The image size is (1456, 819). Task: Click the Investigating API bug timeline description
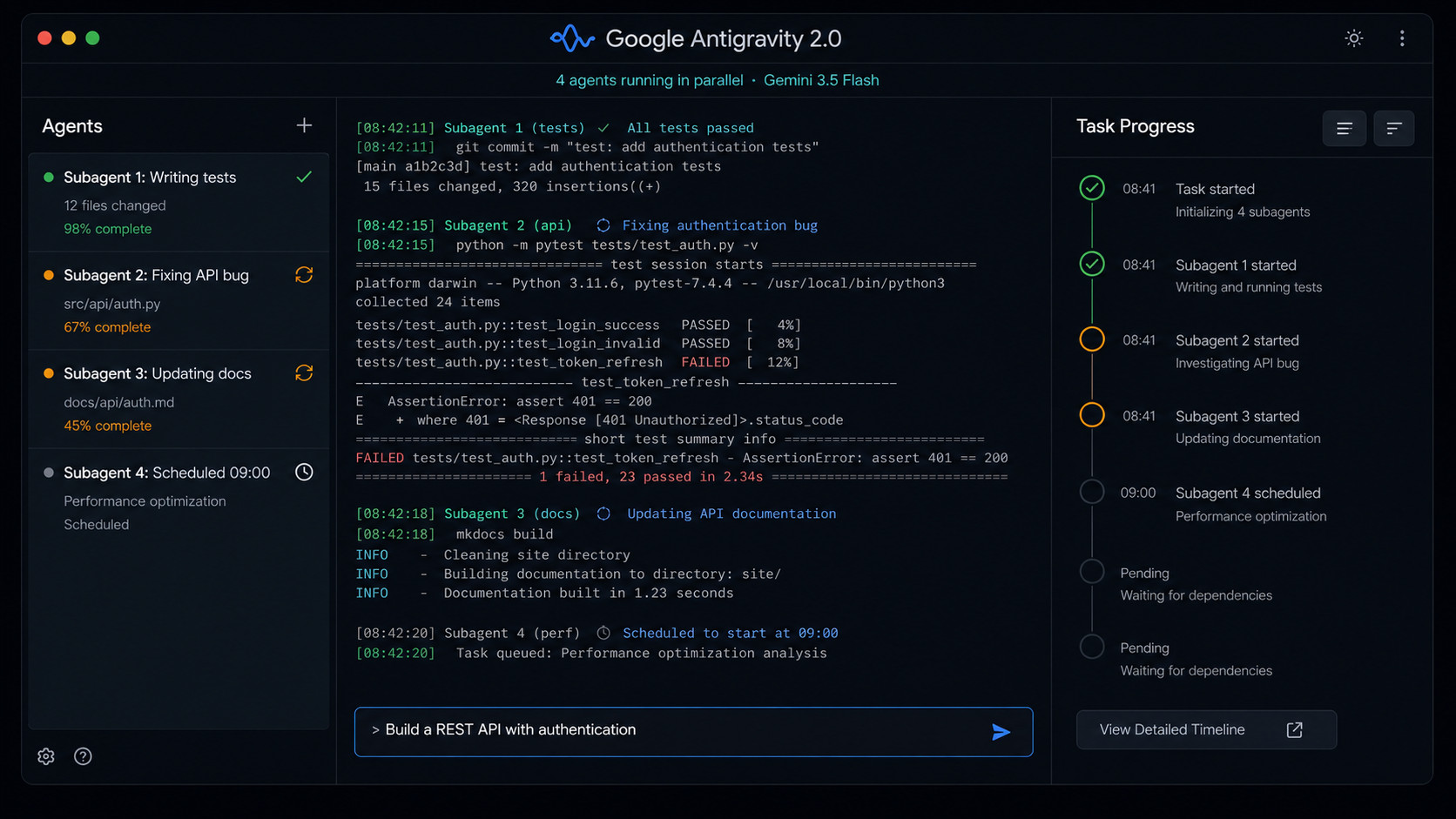pos(1237,364)
